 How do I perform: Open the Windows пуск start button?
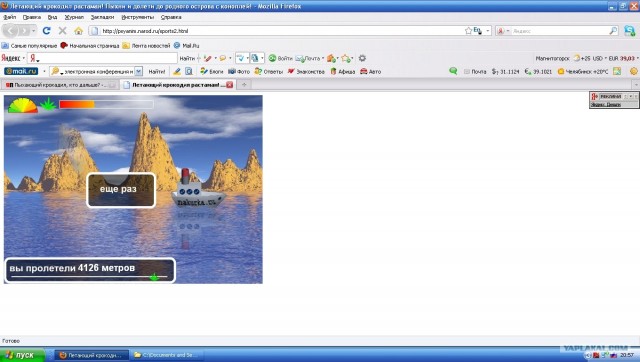(22, 355)
